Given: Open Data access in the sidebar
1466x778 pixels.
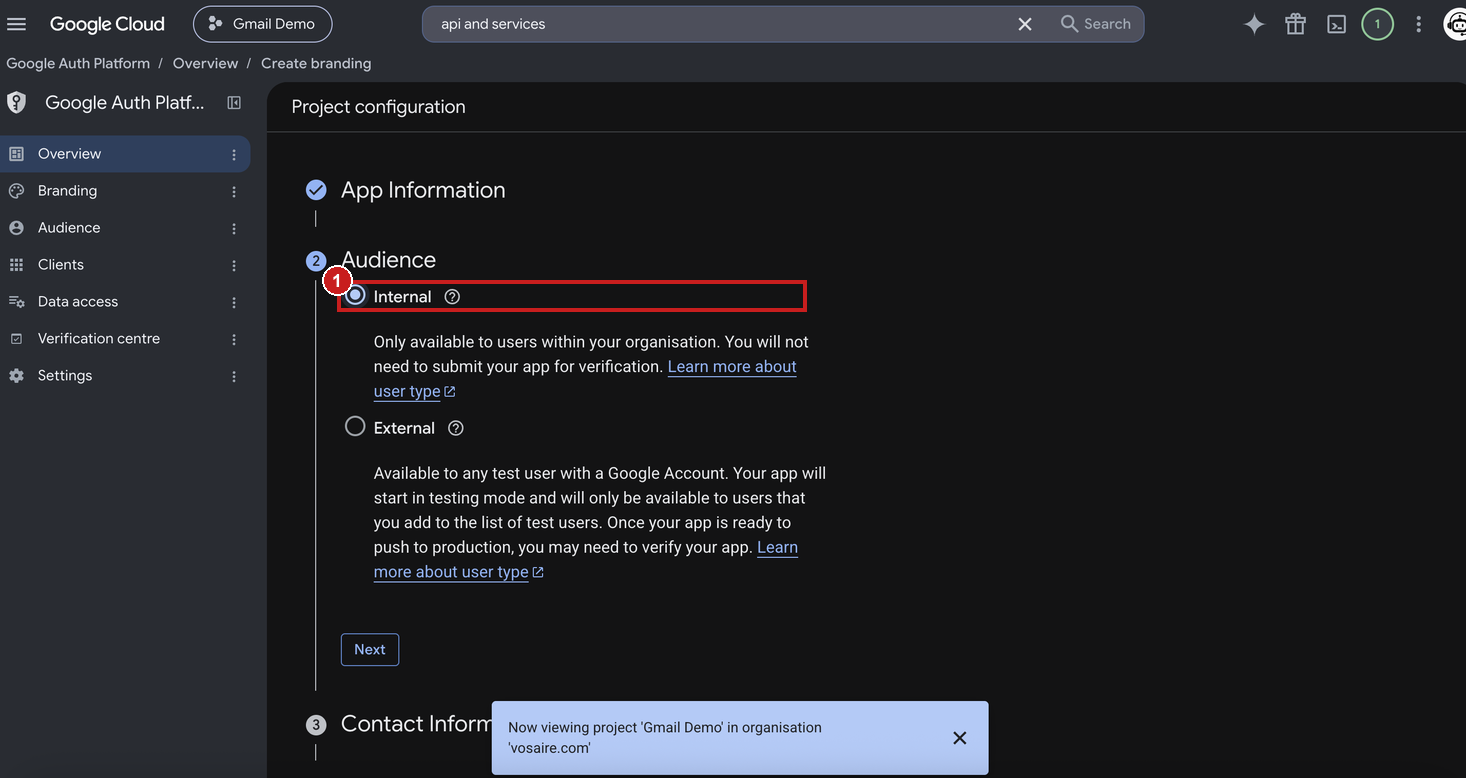Looking at the screenshot, I should point(124,302).
